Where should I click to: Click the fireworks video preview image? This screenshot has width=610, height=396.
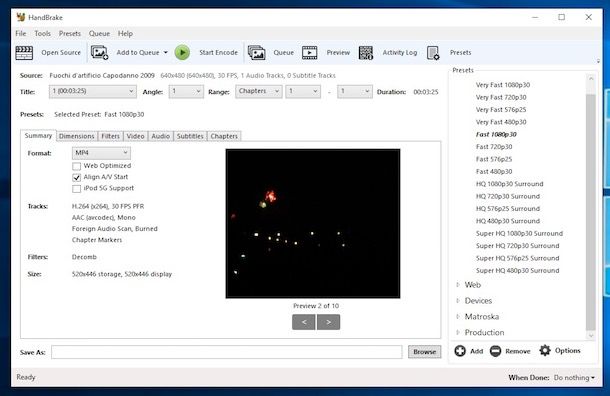313,224
